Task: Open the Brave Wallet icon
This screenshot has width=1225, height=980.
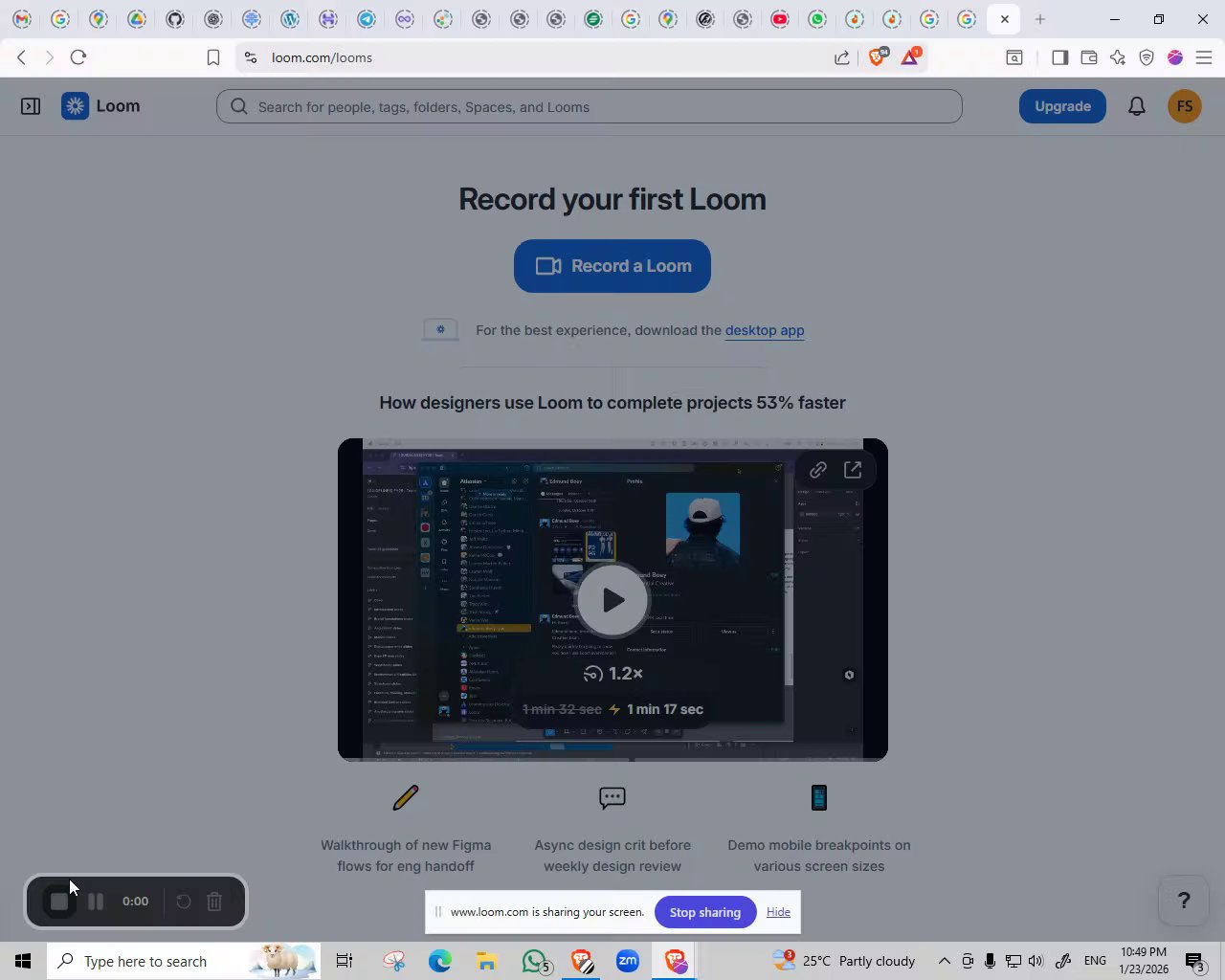Action: point(1089,57)
